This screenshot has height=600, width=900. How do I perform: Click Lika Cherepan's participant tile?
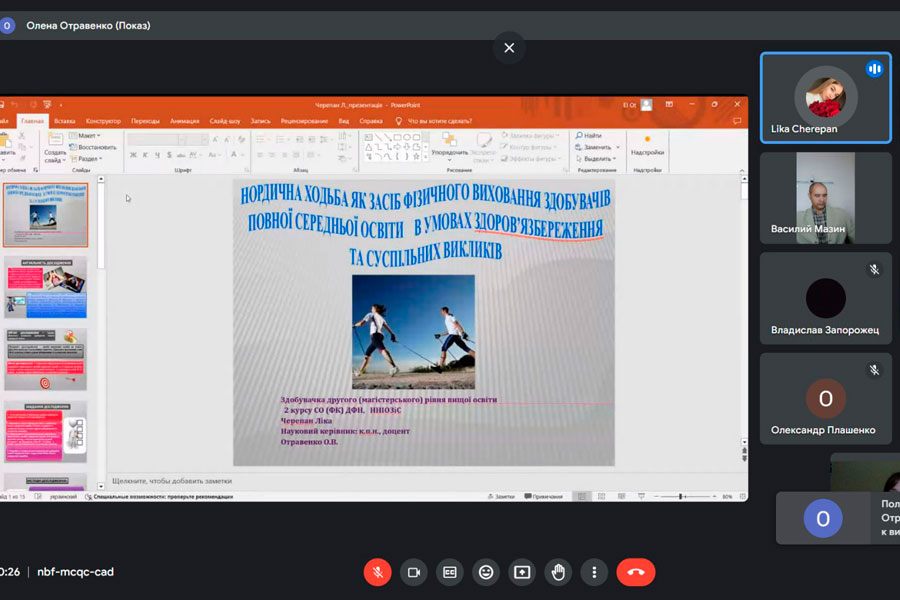825,98
